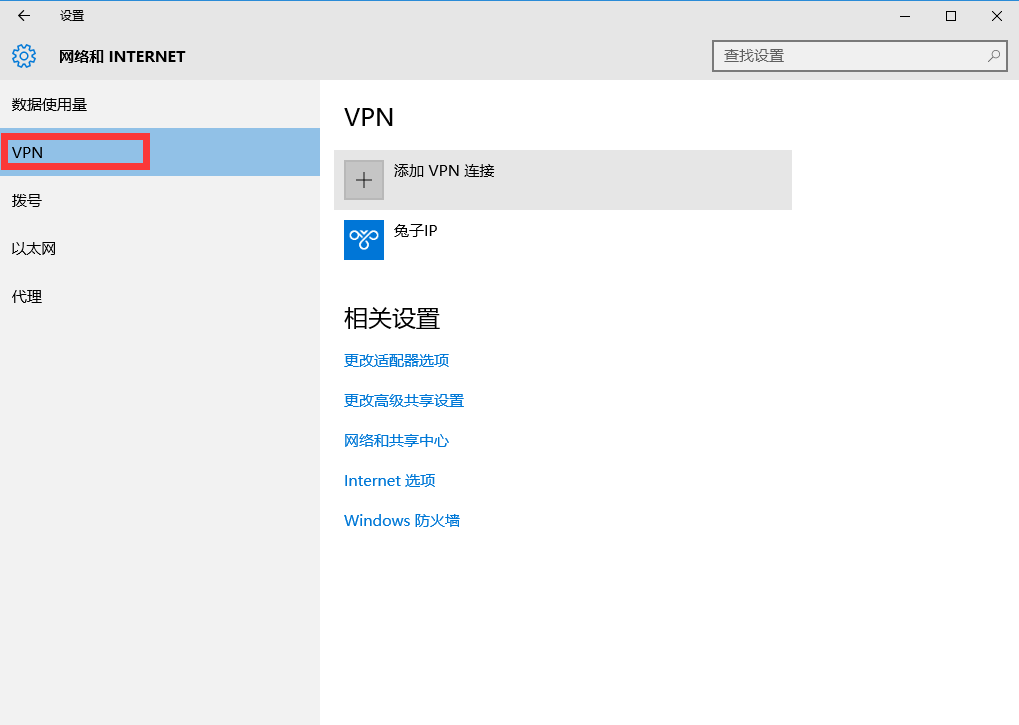Click the back arrow in title bar
The width and height of the screenshot is (1019, 725).
(x=24, y=16)
